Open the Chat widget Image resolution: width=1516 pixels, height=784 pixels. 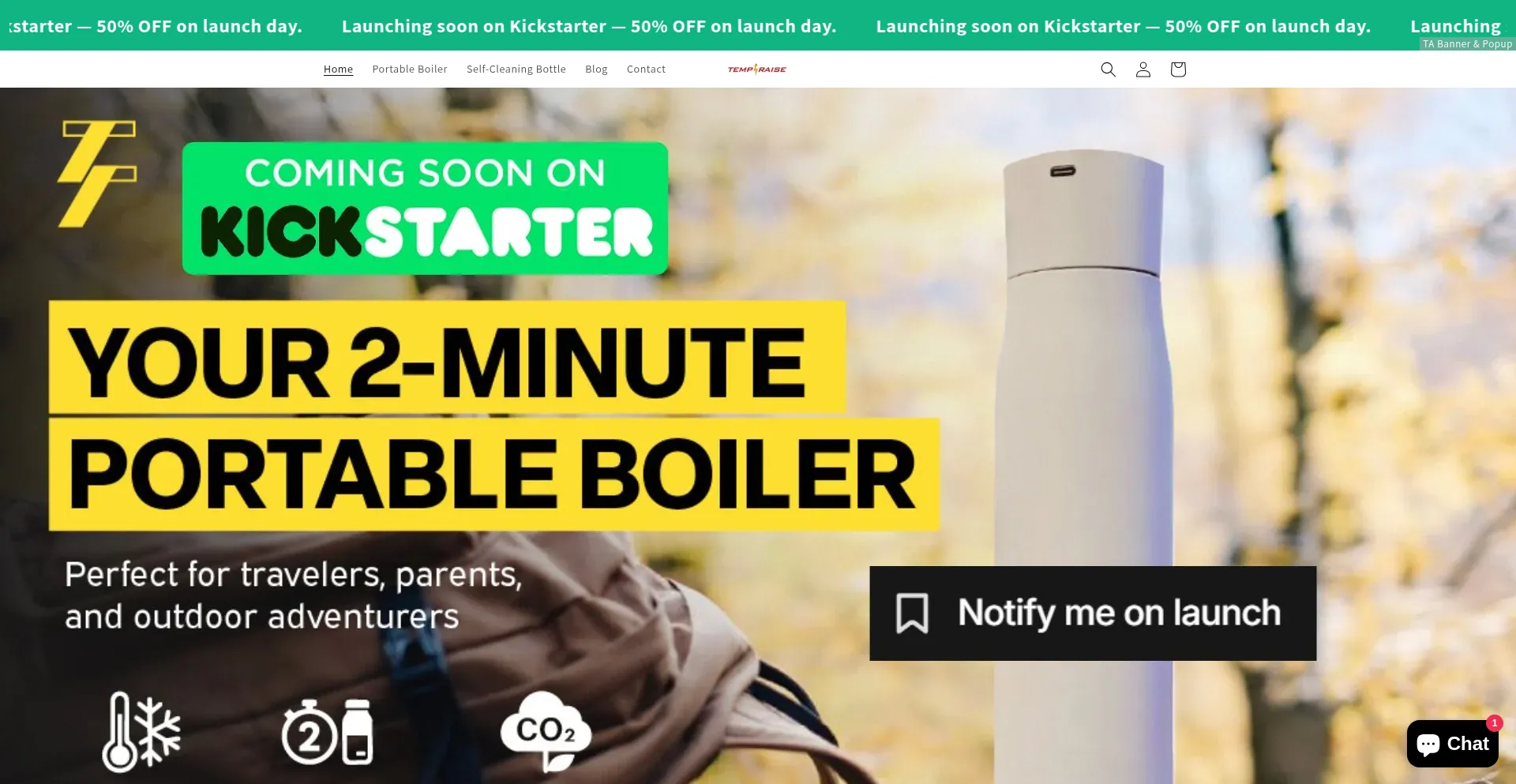(x=1452, y=744)
